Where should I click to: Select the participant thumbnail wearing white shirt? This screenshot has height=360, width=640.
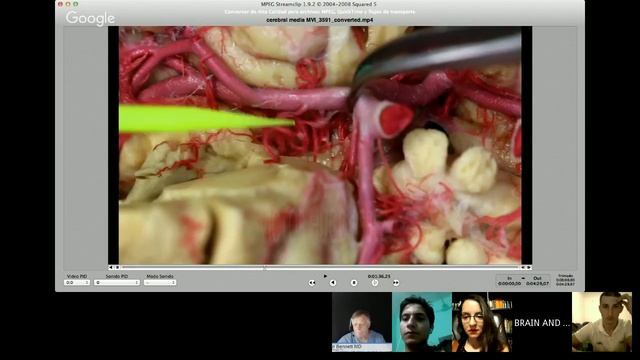602,322
